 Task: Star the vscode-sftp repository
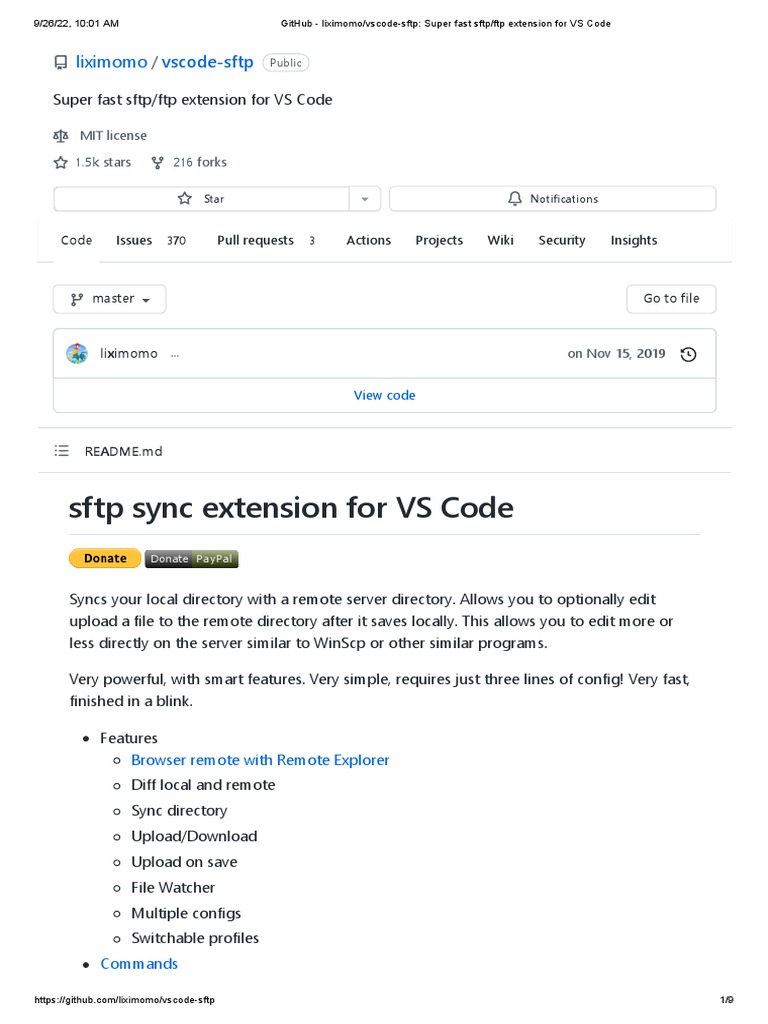click(x=200, y=199)
